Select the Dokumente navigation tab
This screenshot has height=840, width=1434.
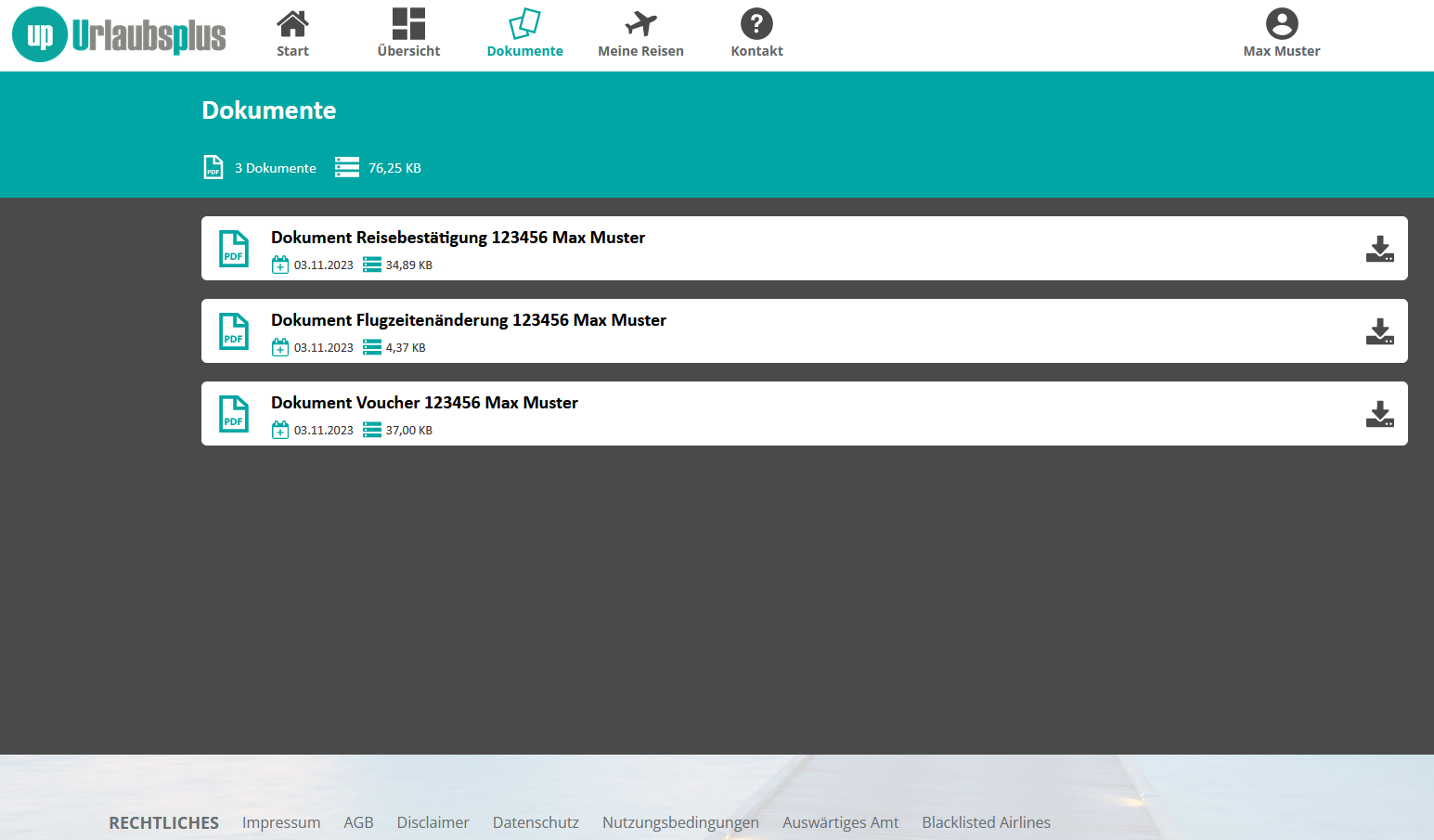(524, 34)
